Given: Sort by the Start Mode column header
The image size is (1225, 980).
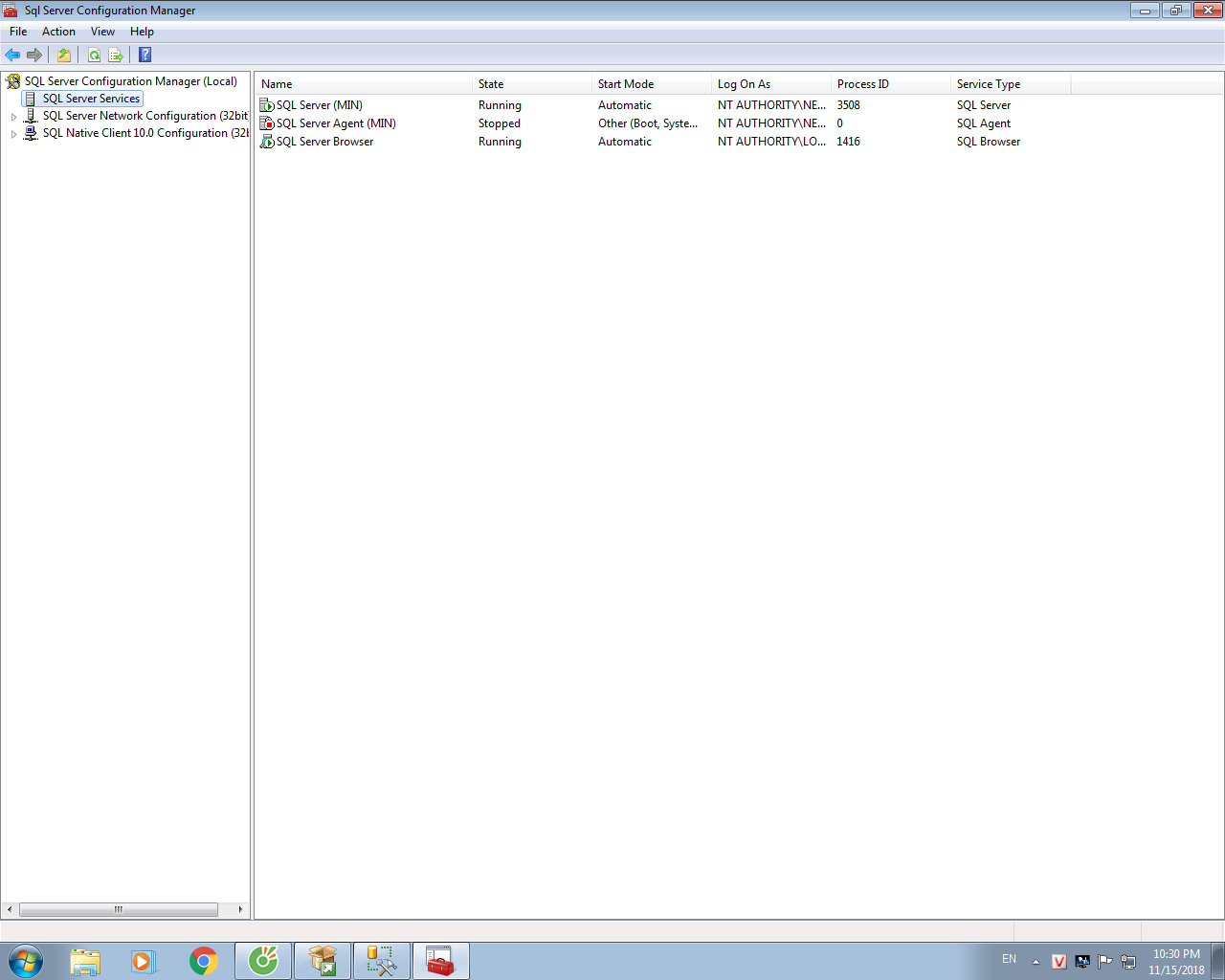Looking at the screenshot, I should click(652, 84).
